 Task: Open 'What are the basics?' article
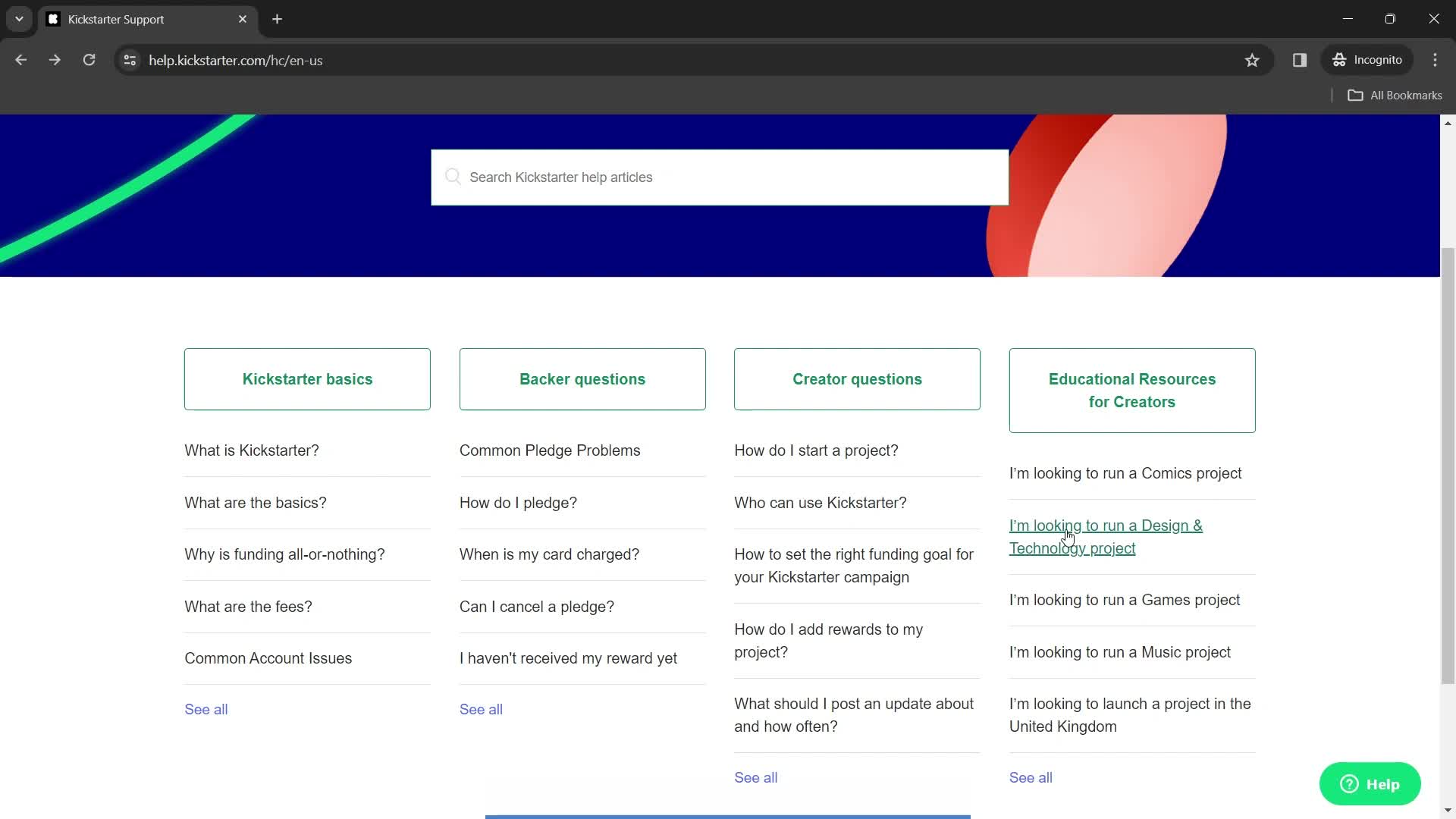(256, 503)
